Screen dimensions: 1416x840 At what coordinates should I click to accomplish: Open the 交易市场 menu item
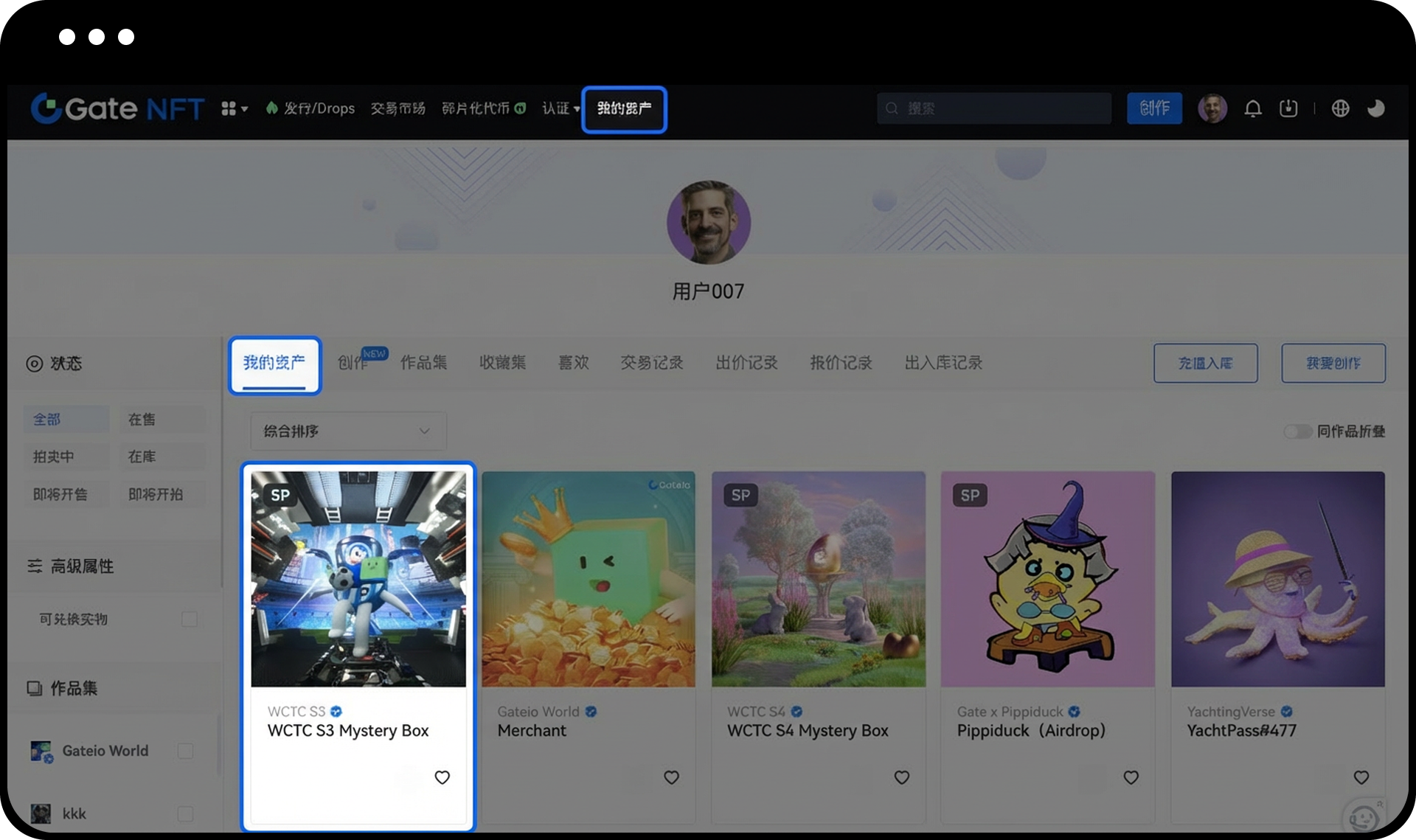(x=398, y=108)
